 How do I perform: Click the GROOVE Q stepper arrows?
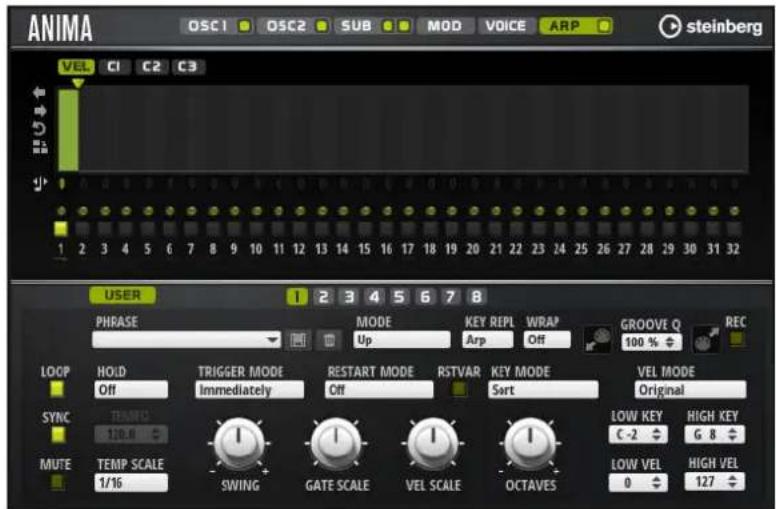pyautogui.click(x=670, y=342)
